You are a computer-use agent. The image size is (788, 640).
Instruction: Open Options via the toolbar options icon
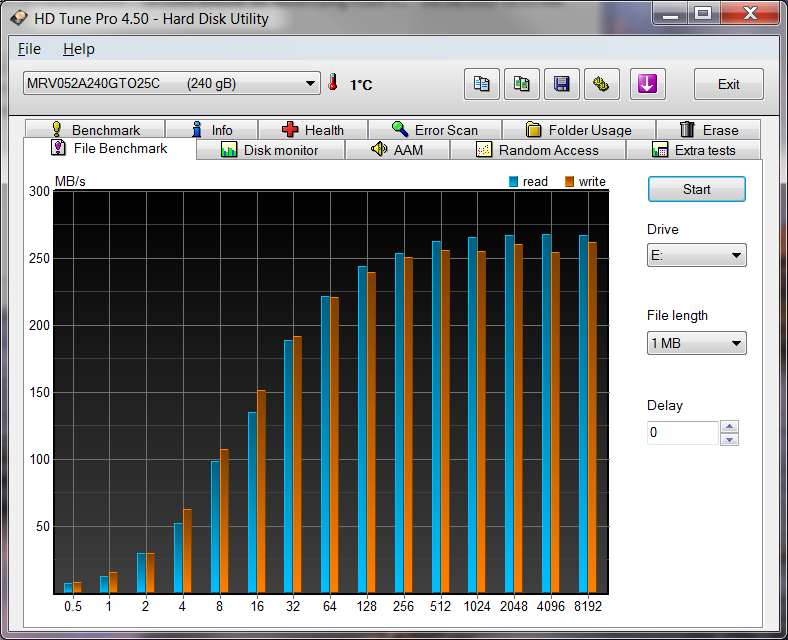[602, 84]
